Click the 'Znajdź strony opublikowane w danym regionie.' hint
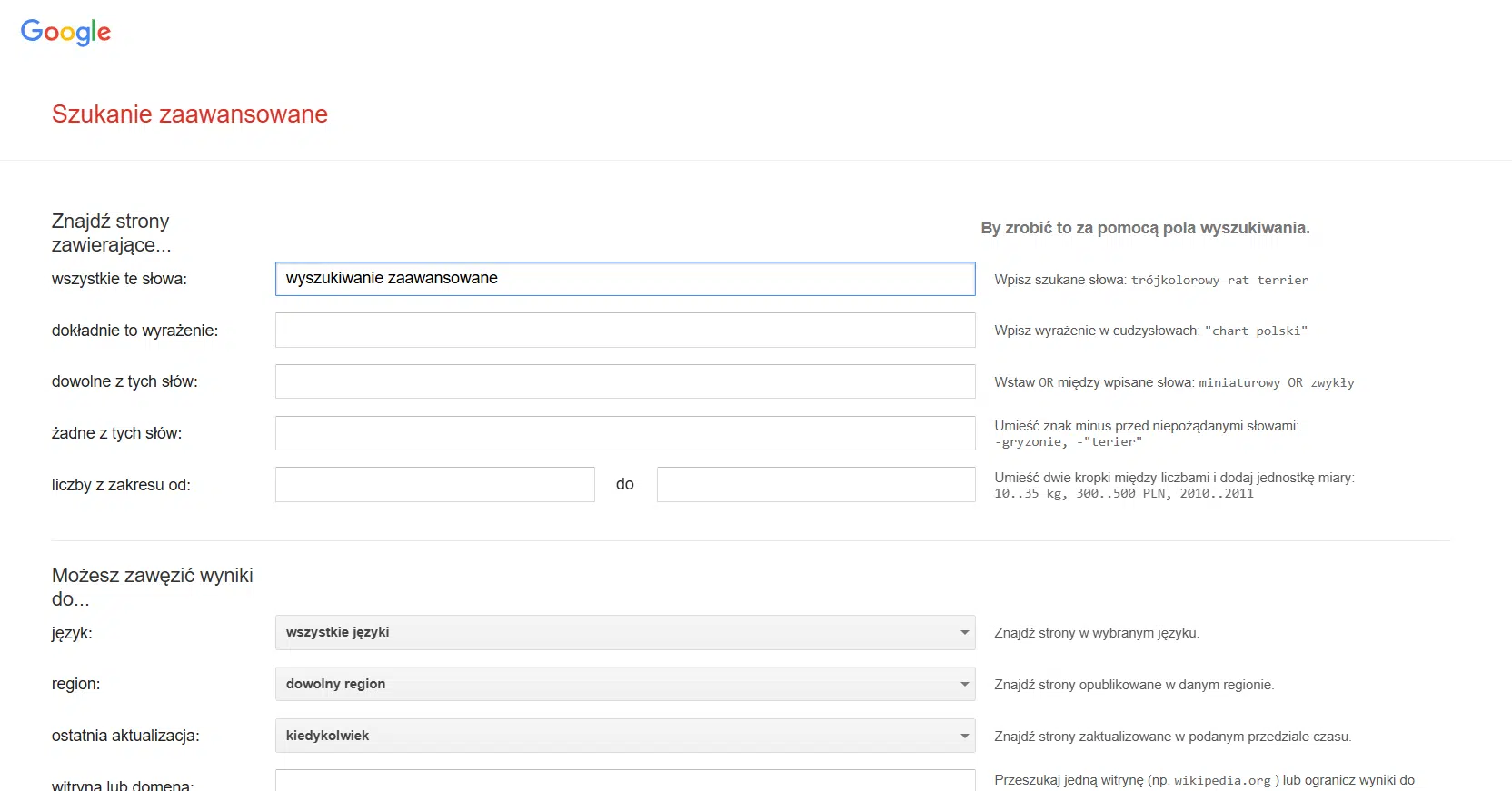The width and height of the screenshot is (1512, 791). pyautogui.click(x=1134, y=685)
